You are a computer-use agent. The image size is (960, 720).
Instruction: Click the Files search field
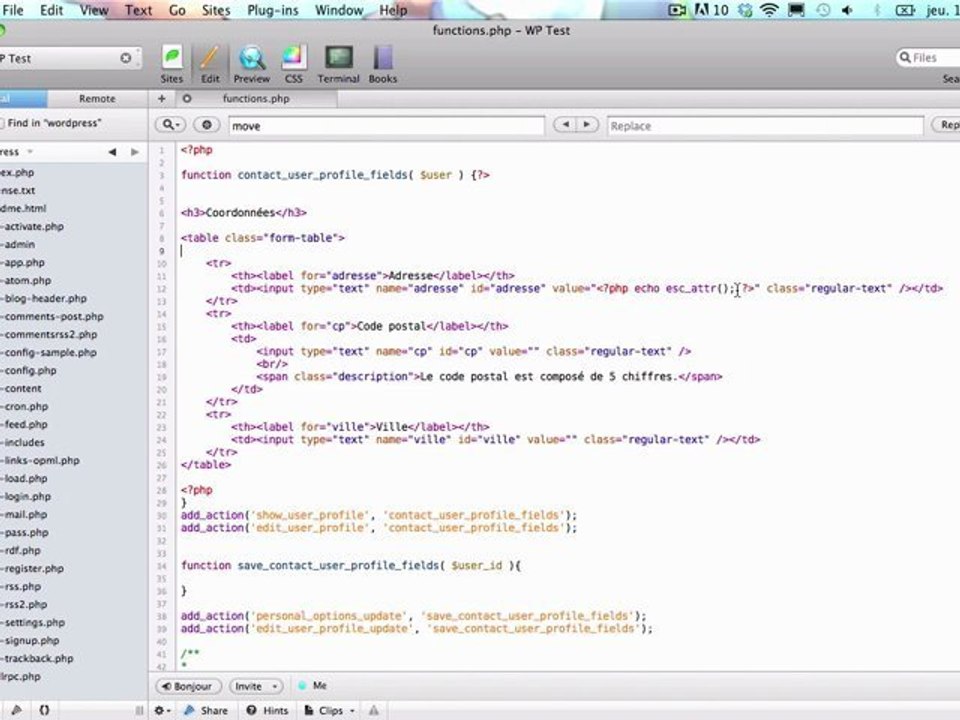[928, 58]
